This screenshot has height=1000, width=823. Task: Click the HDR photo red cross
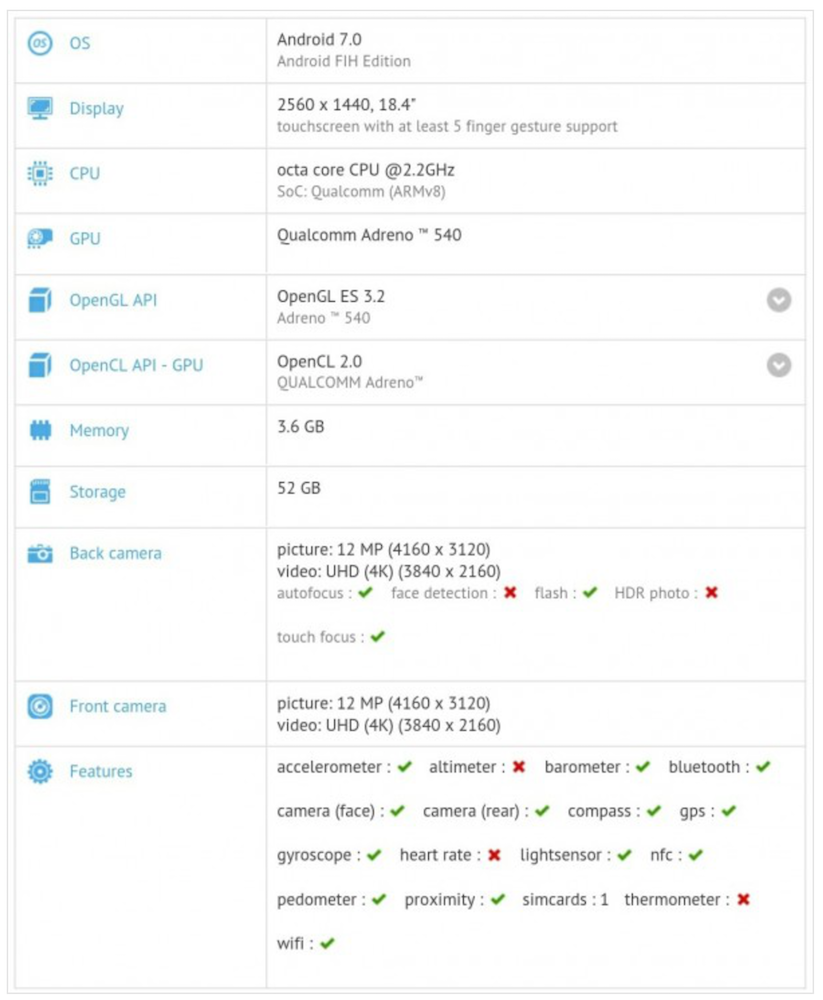[x=711, y=593]
